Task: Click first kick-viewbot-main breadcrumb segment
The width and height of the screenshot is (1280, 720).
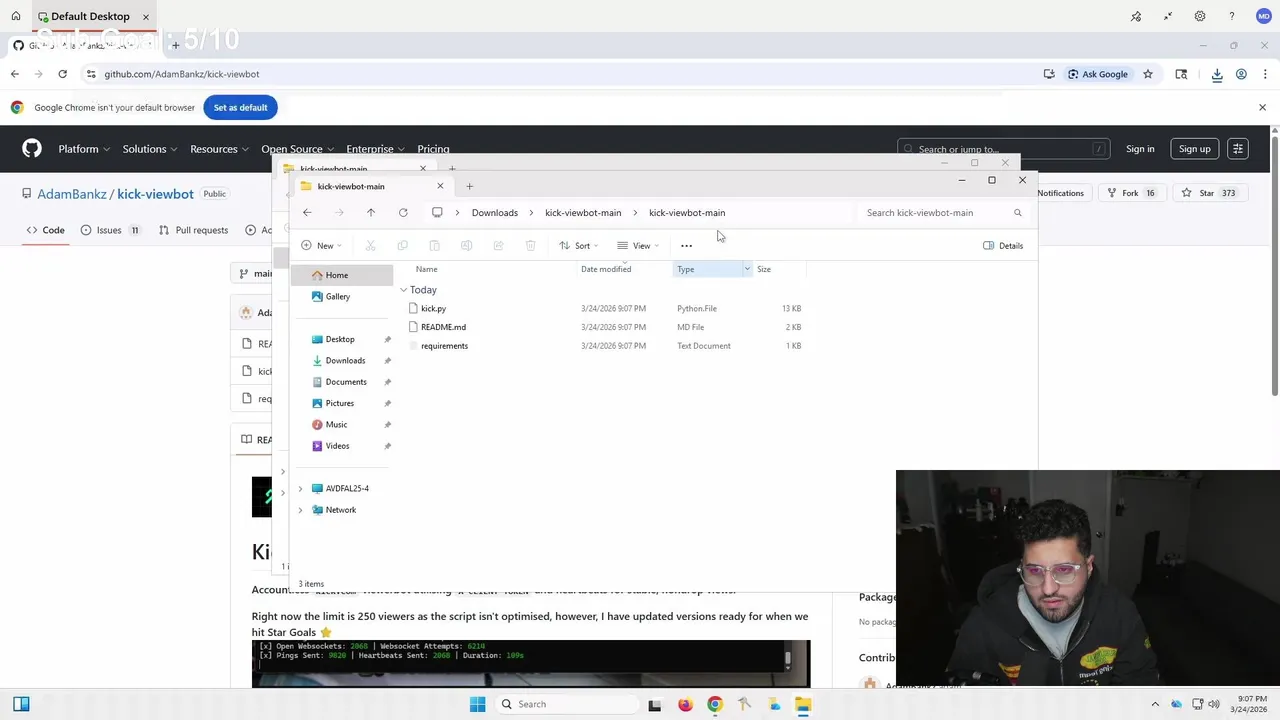Action: 583,213
